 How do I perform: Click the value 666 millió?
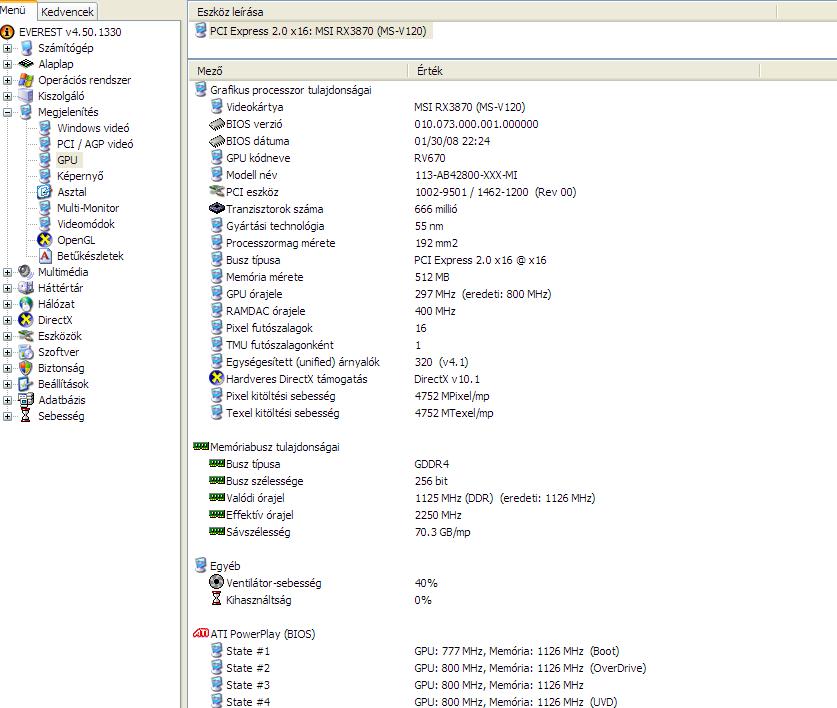tap(436, 209)
